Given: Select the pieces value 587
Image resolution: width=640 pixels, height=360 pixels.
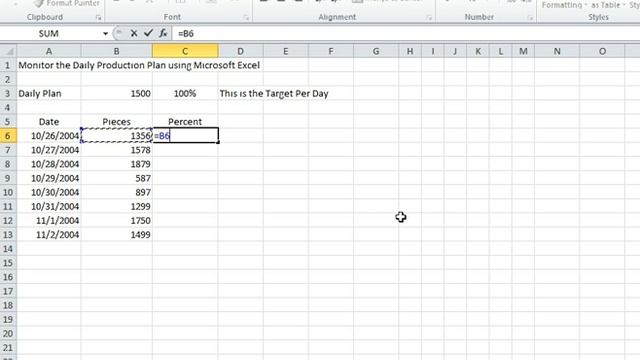Looking at the screenshot, I should (x=116, y=178).
